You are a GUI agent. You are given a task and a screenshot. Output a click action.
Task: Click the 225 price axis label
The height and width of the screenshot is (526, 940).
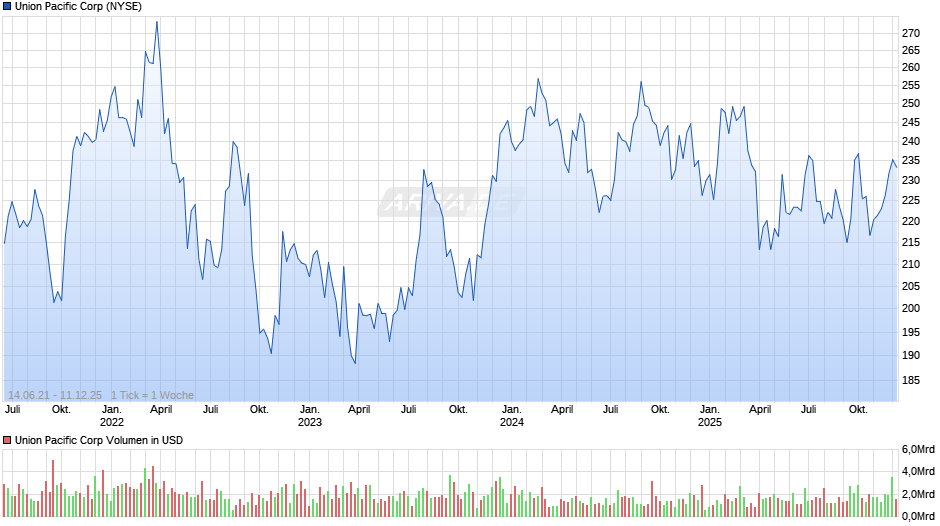click(911, 201)
